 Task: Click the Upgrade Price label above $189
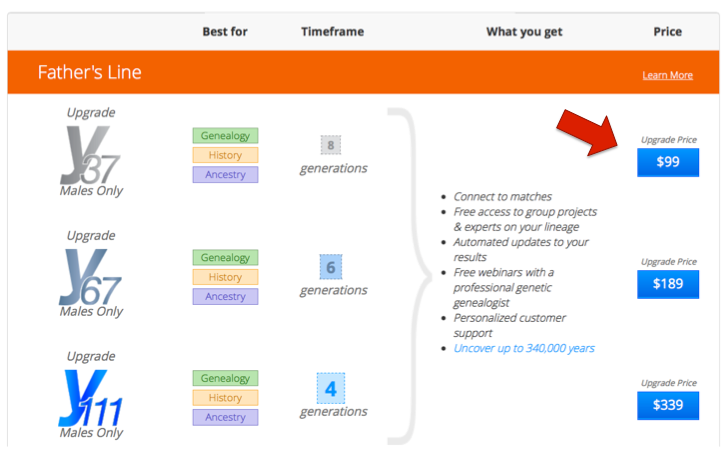[669, 262]
